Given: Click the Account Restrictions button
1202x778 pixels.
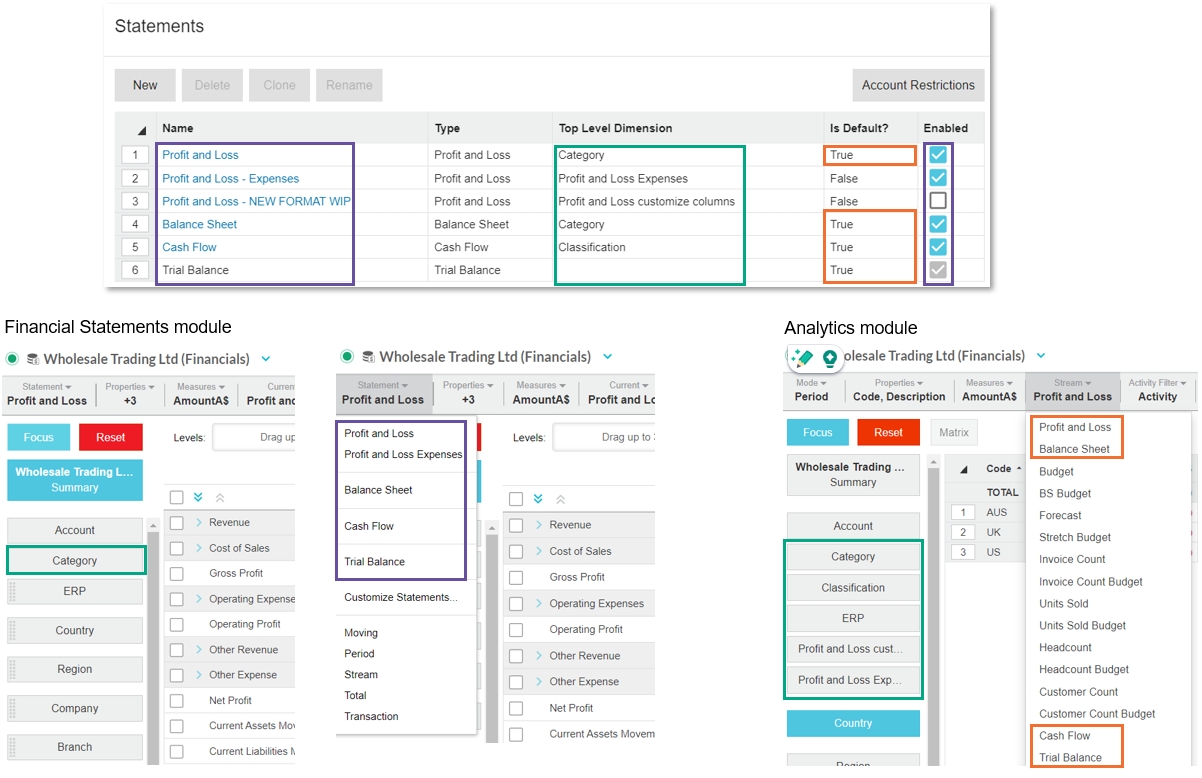Looking at the screenshot, I should [x=917, y=85].
